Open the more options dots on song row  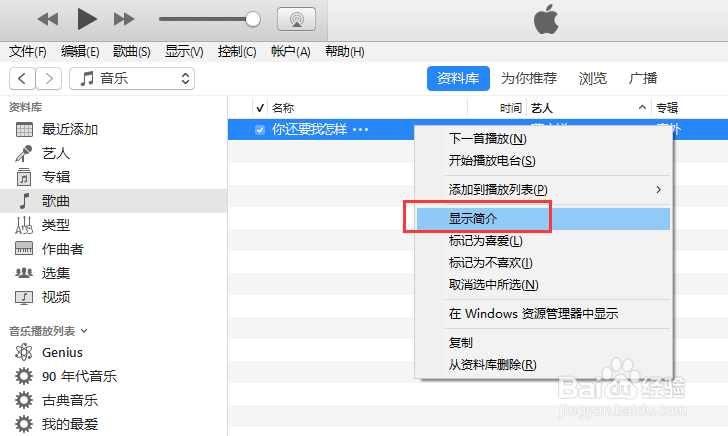(361, 130)
